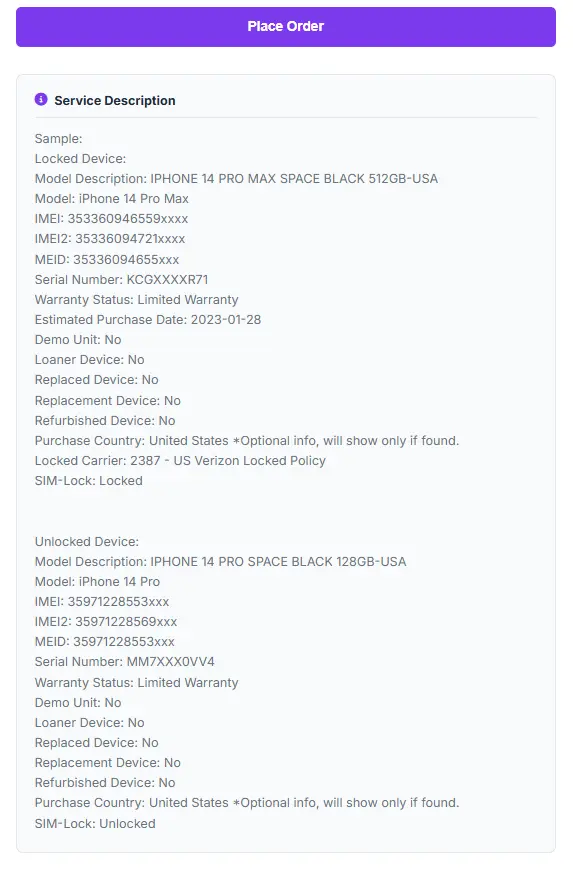Image resolution: width=573 pixels, height=875 pixels.
Task: Select Estimated Purchase Date 2023-01-28 text
Action: pyautogui.click(x=148, y=320)
